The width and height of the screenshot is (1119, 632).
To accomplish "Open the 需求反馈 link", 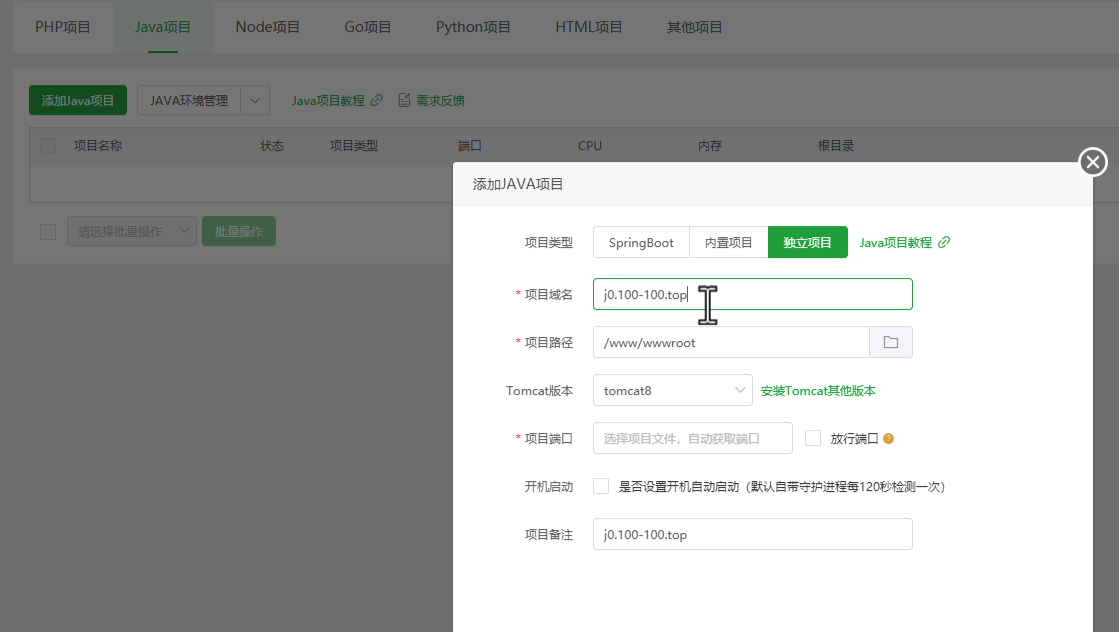I will 440,101.
